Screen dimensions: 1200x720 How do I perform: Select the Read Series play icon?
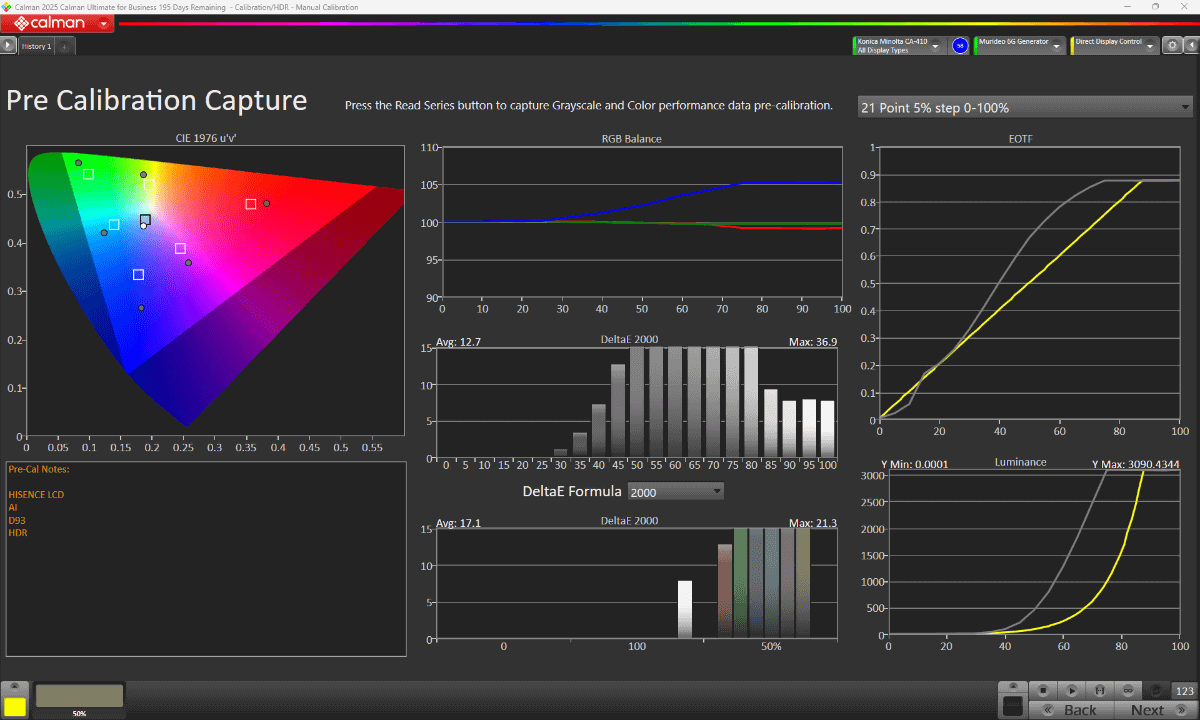coord(1071,690)
